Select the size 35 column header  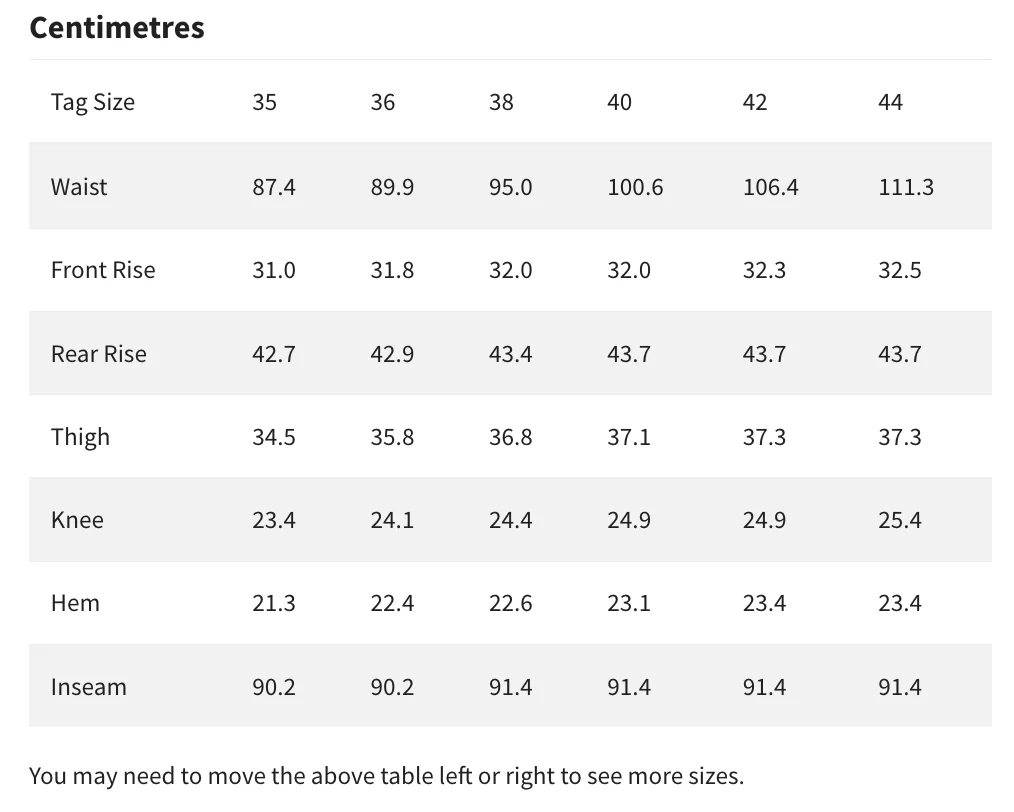point(265,102)
